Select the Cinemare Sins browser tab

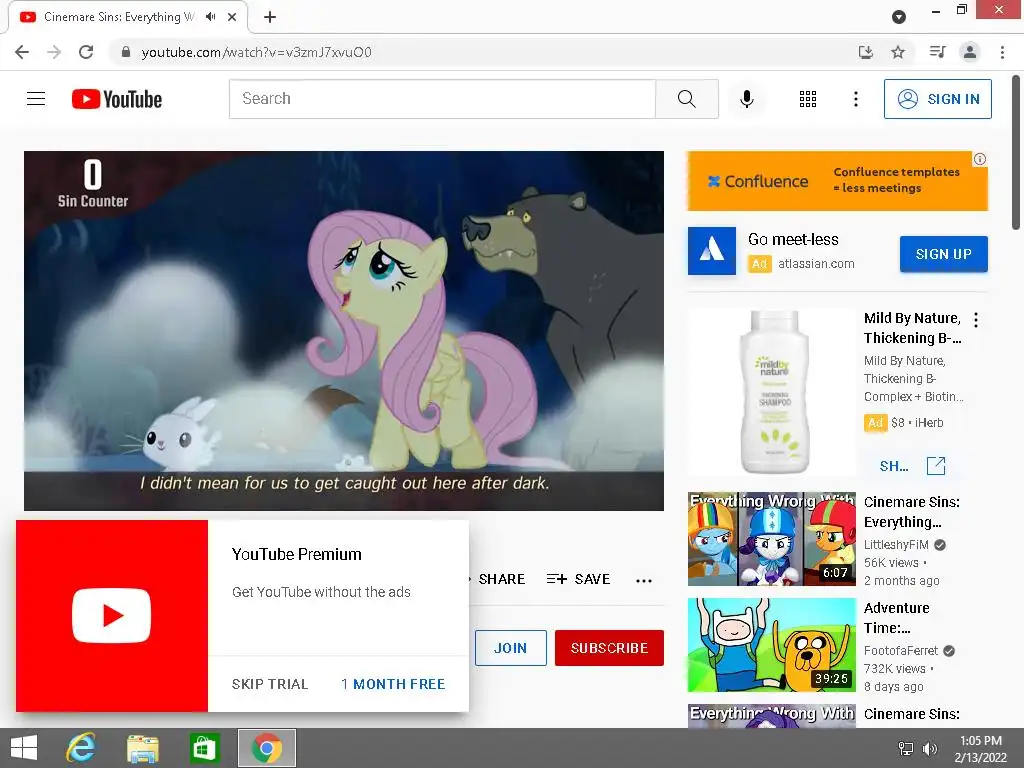click(128, 17)
